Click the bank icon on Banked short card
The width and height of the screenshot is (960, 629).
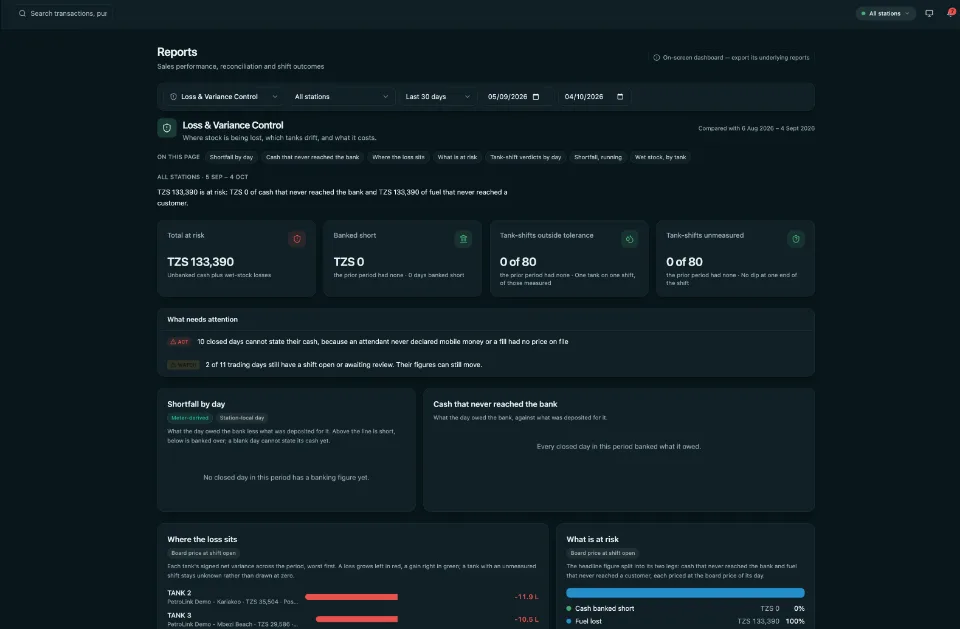[463, 239]
